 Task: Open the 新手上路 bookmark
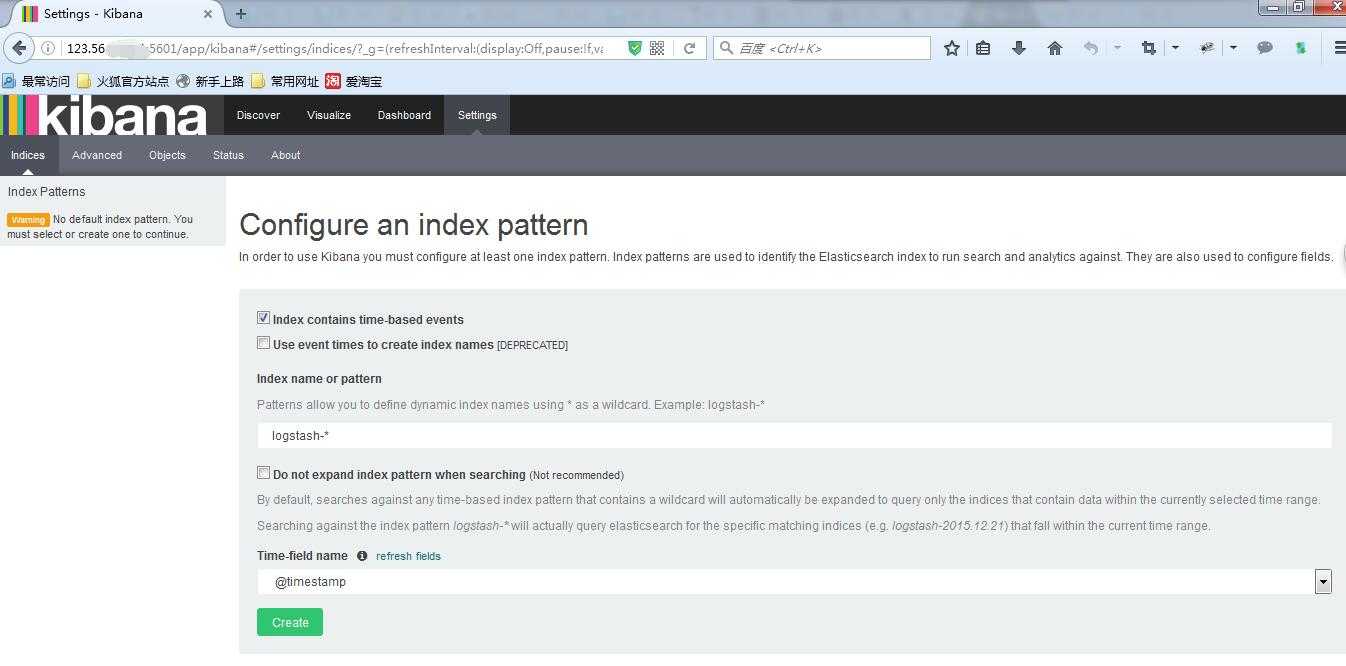(210, 81)
